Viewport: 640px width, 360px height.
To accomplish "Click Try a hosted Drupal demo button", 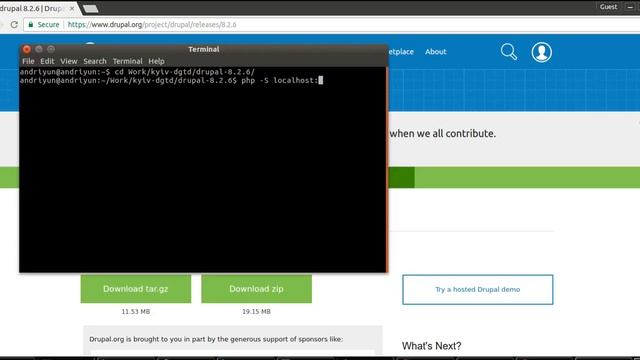I will click(478, 289).
